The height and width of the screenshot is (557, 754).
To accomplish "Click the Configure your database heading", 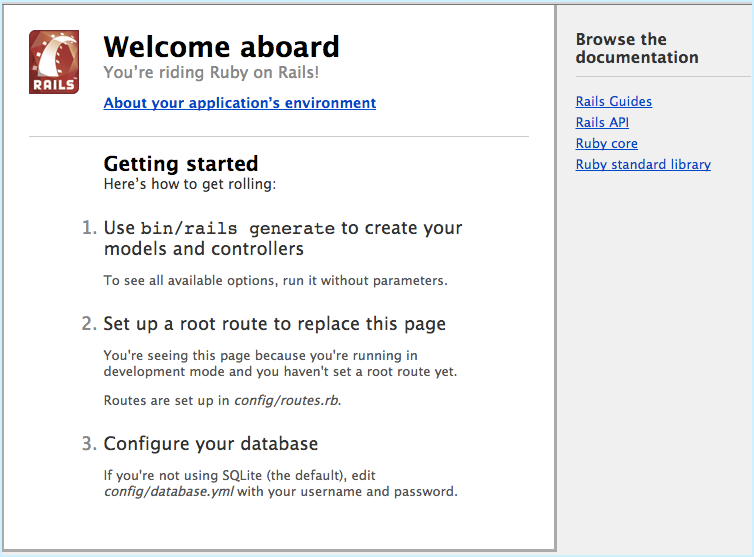I will (211, 444).
